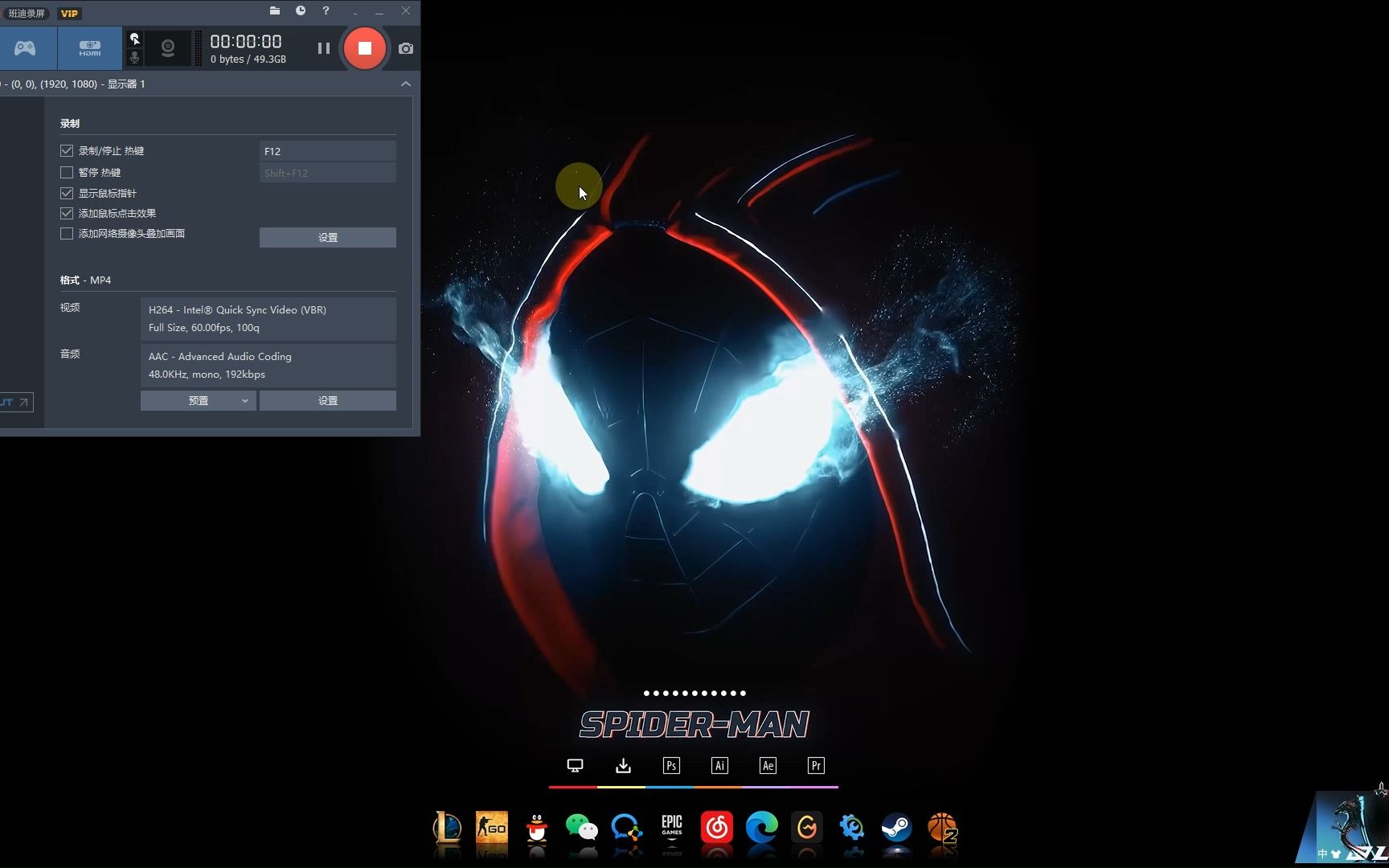Take a screenshot with the camera icon

tap(406, 48)
